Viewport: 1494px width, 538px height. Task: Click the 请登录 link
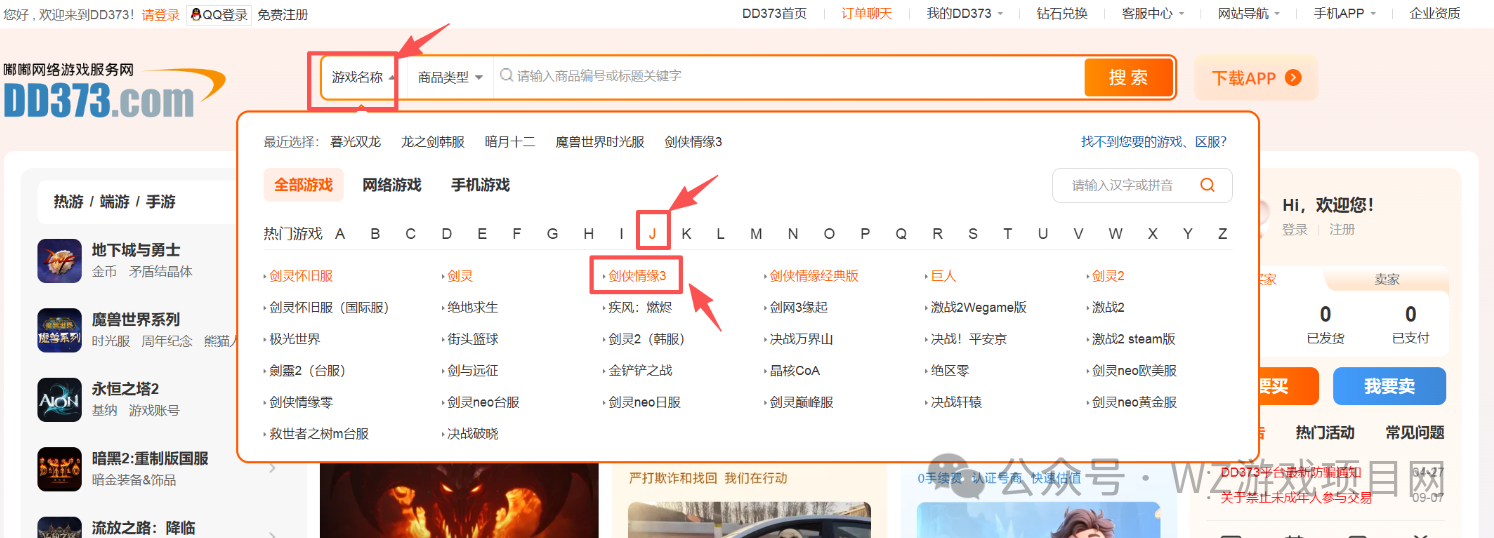pyautogui.click(x=161, y=14)
